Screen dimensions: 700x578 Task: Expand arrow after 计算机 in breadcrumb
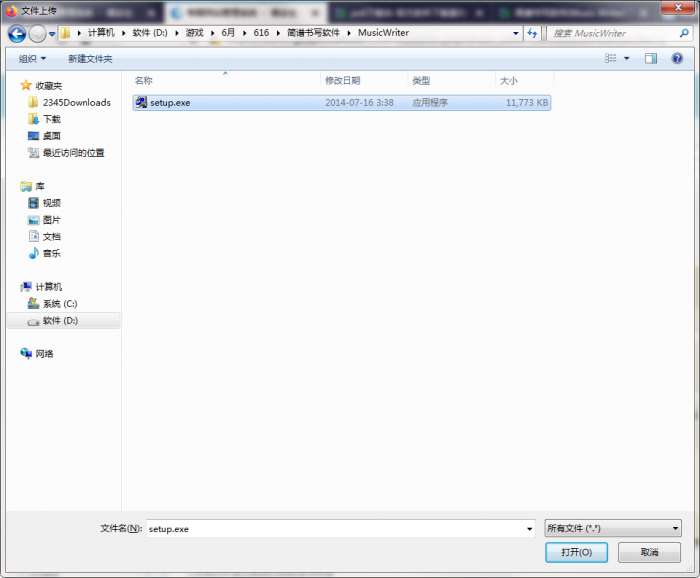pyautogui.click(x=123, y=33)
